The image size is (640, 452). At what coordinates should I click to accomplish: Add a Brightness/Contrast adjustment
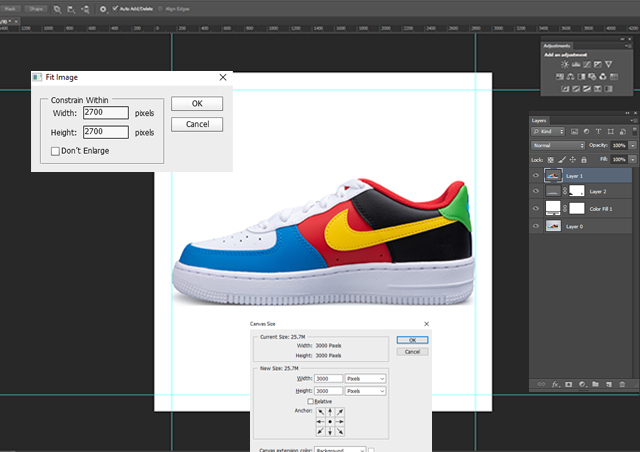pos(565,65)
